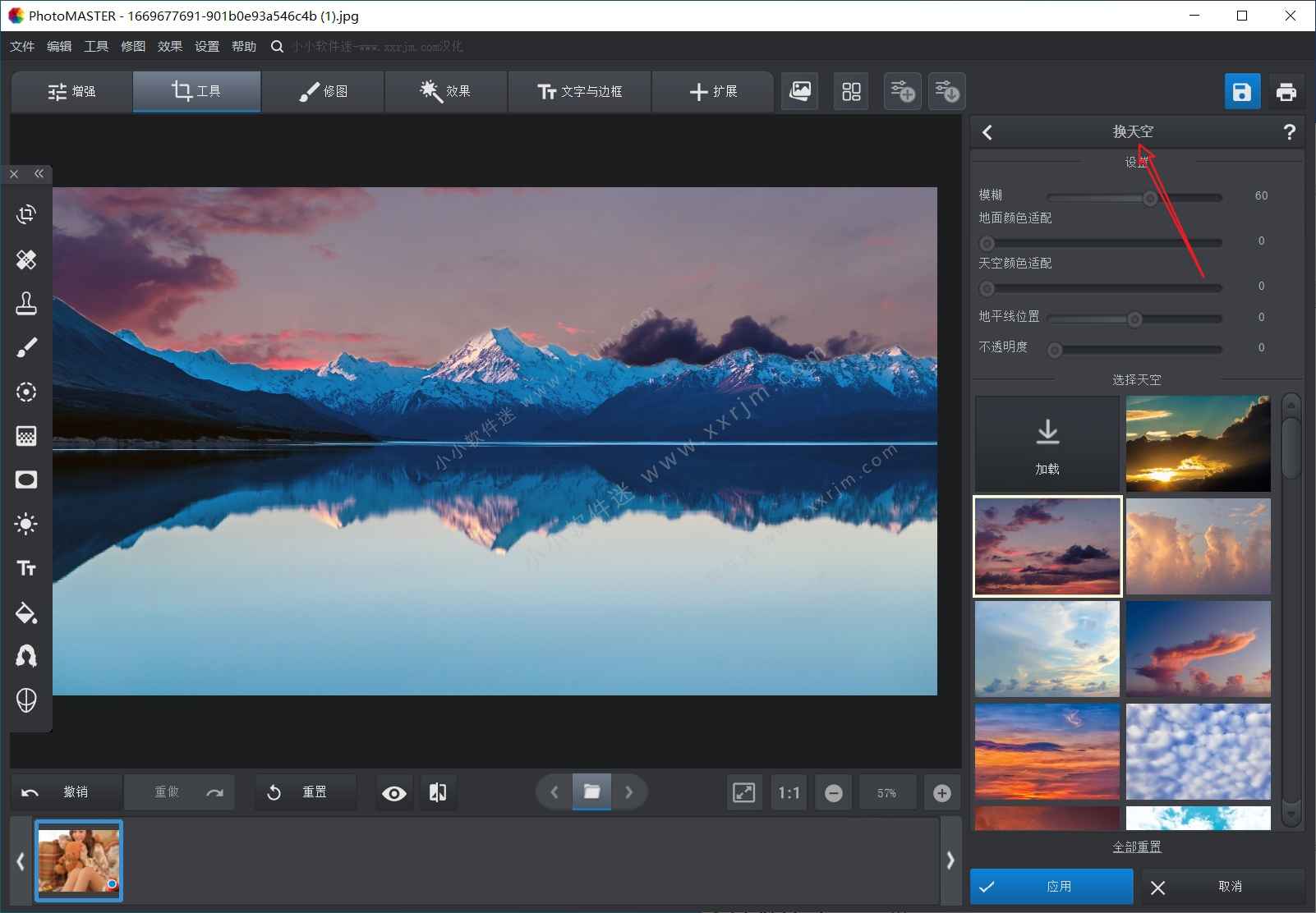This screenshot has height=913, width=1316.
Task: Open the 编辑 menu
Action: click(59, 47)
